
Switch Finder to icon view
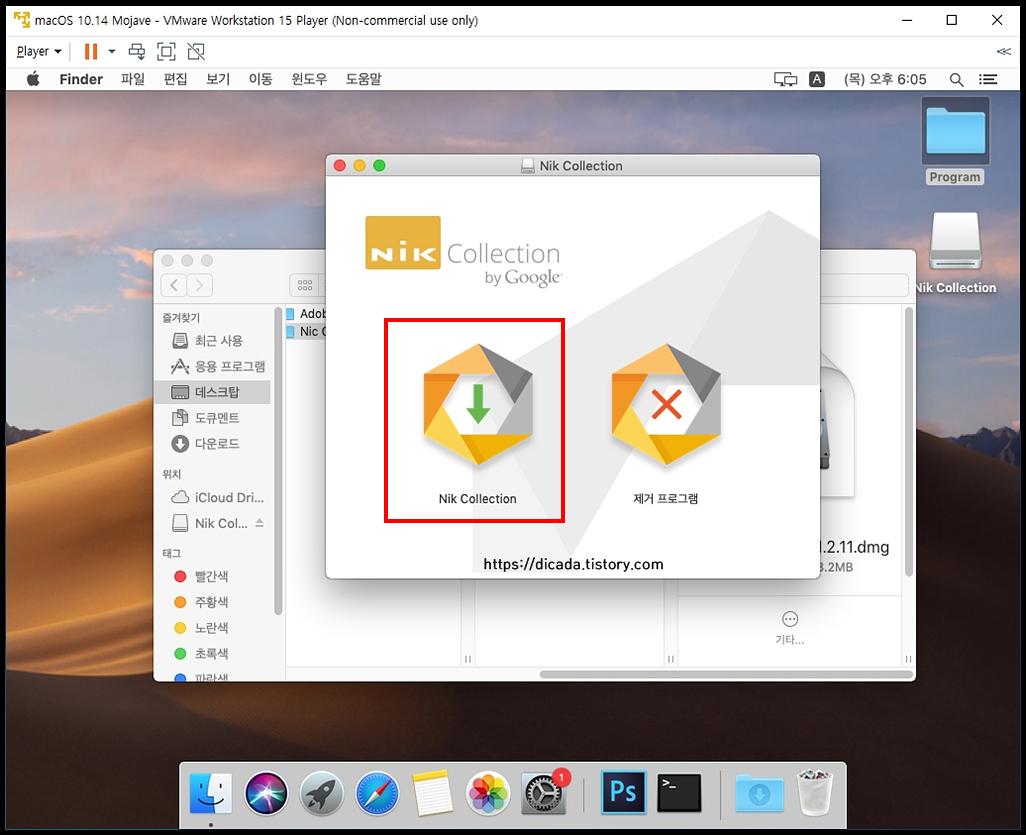[305, 285]
